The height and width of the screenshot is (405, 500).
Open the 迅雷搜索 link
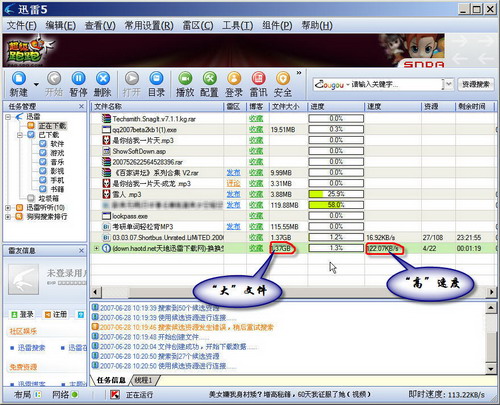click(31, 348)
